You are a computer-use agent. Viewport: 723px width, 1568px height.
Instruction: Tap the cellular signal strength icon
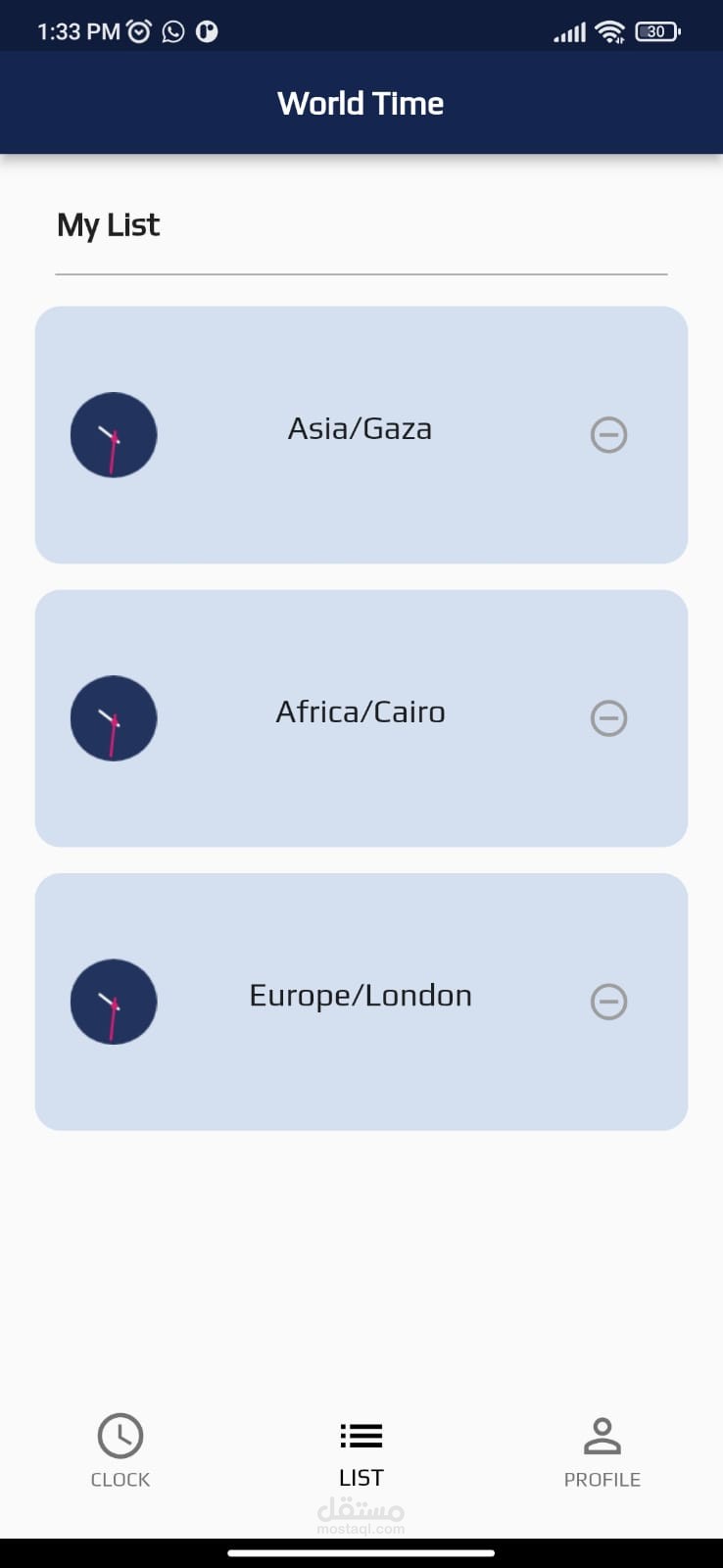[569, 33]
